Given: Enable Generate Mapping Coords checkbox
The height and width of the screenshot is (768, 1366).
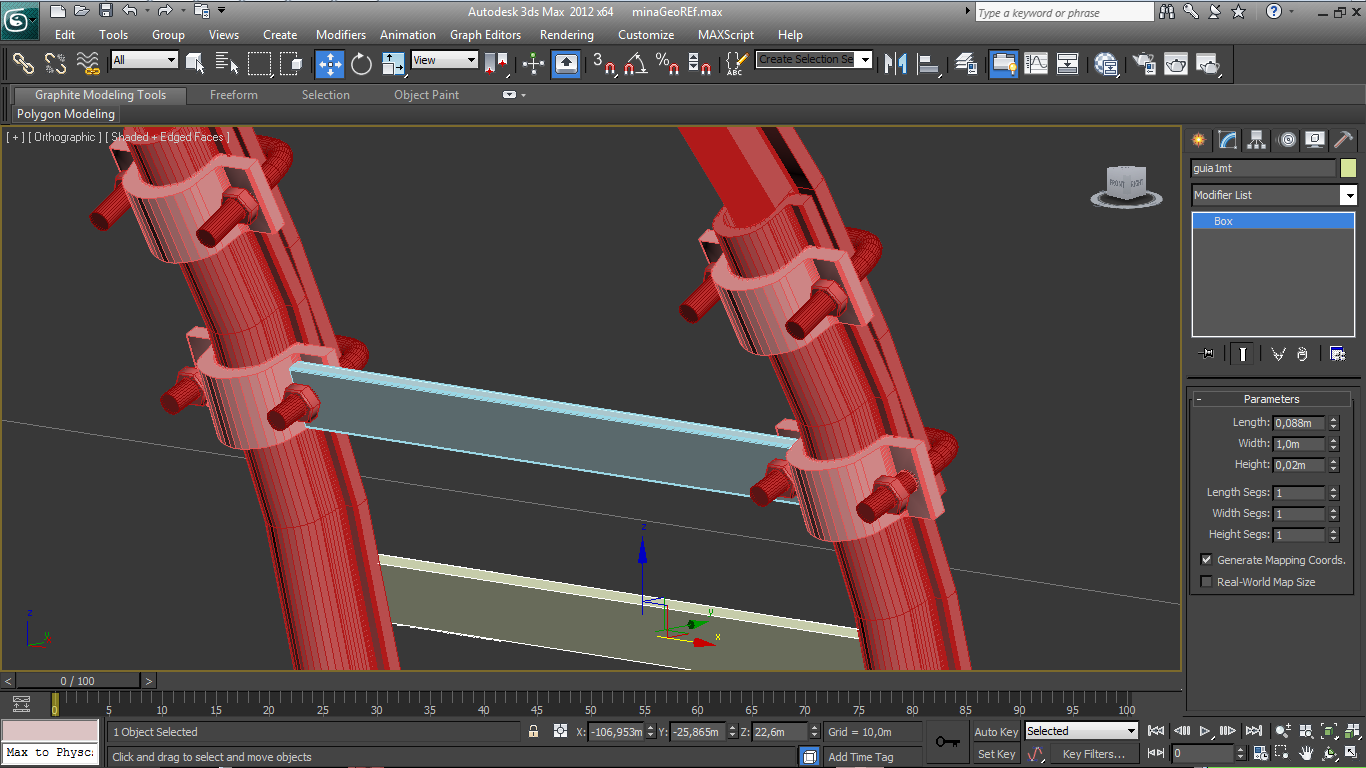Looking at the screenshot, I should tap(1206, 560).
